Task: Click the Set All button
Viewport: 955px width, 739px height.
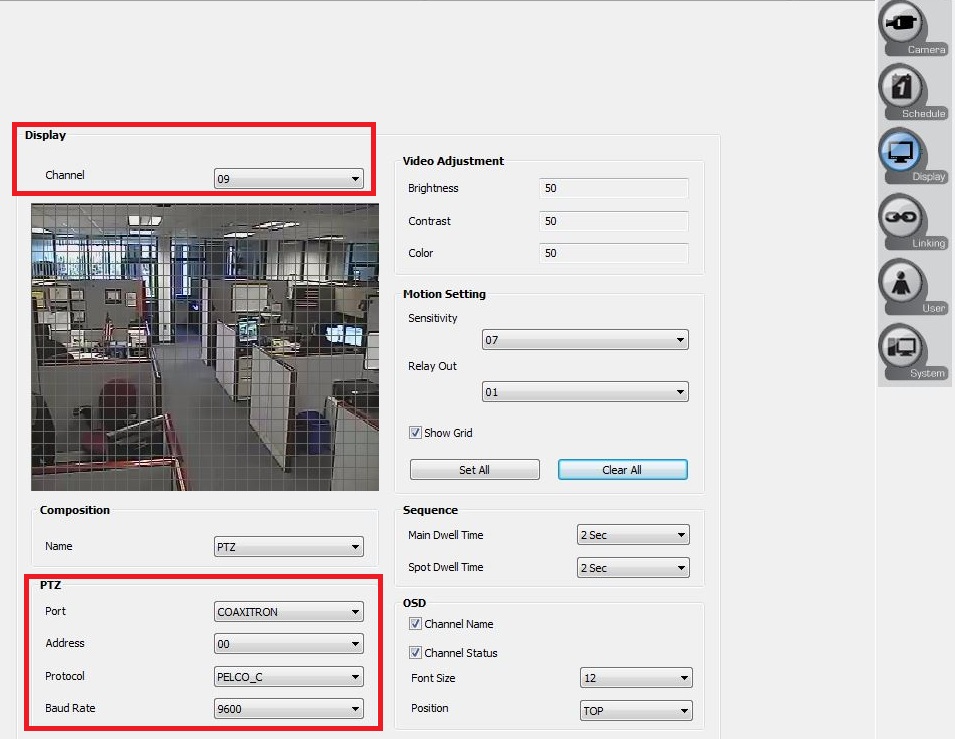Action: pyautogui.click(x=474, y=469)
